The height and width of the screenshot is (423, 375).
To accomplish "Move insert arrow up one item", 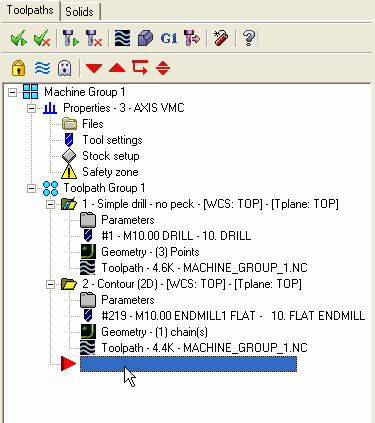I will (117, 68).
